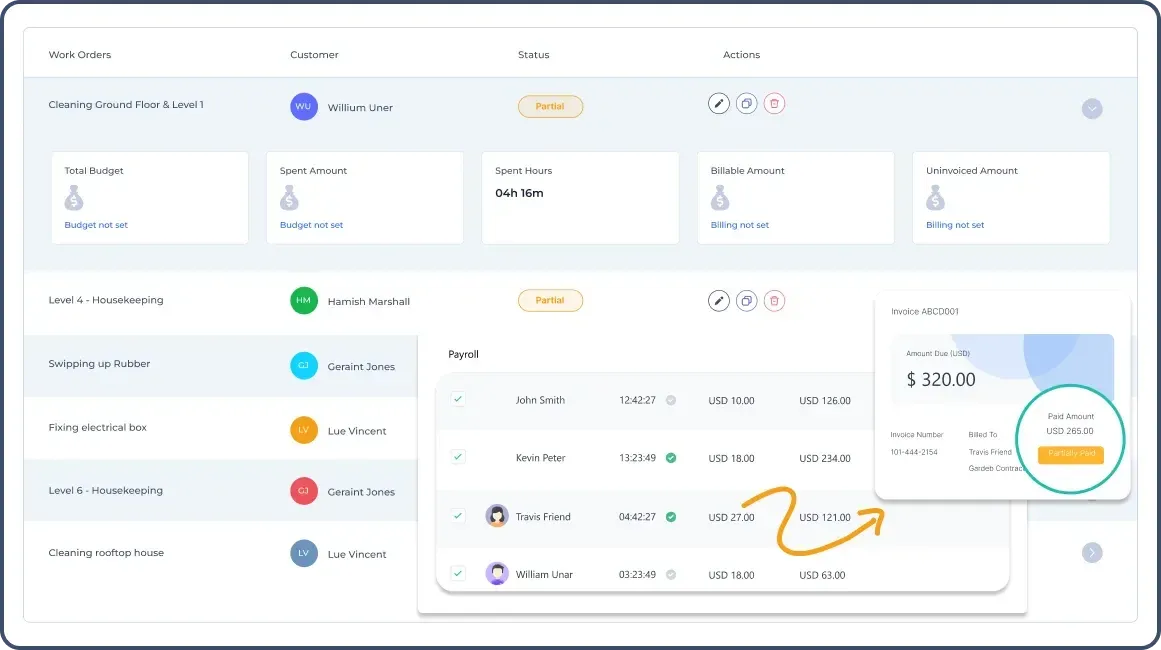Click the duplicate icon for Cleaning Ground Floor
Viewport: 1161px width, 650px height.
(x=747, y=102)
